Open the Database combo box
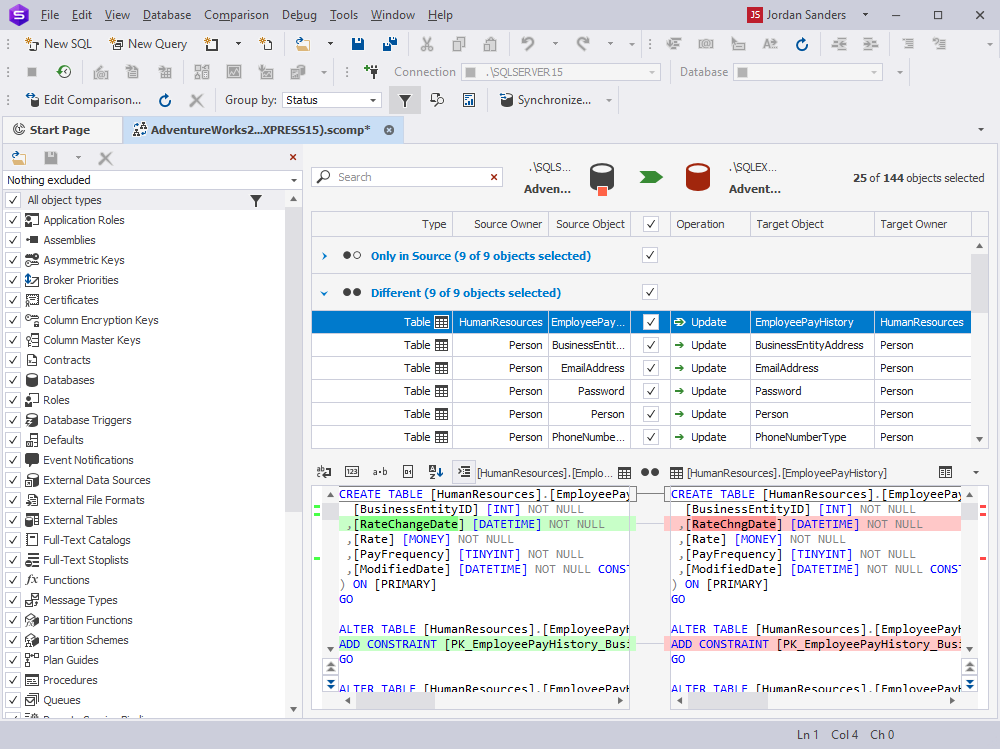The width and height of the screenshot is (1000, 749). (807, 72)
